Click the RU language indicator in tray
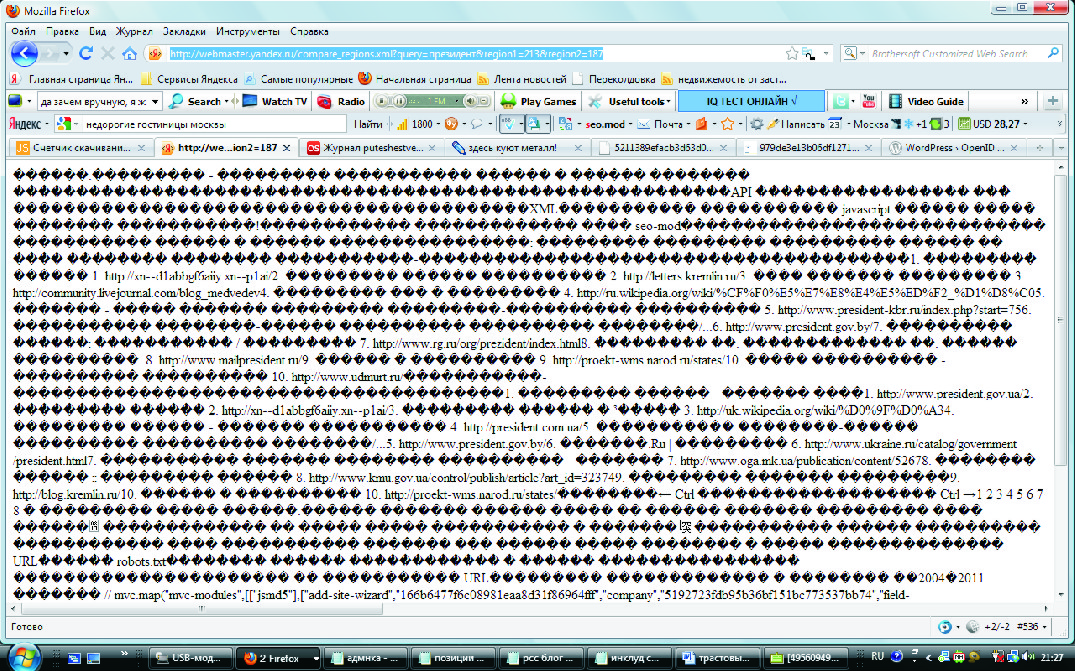The width and height of the screenshot is (1075, 671). point(877,657)
